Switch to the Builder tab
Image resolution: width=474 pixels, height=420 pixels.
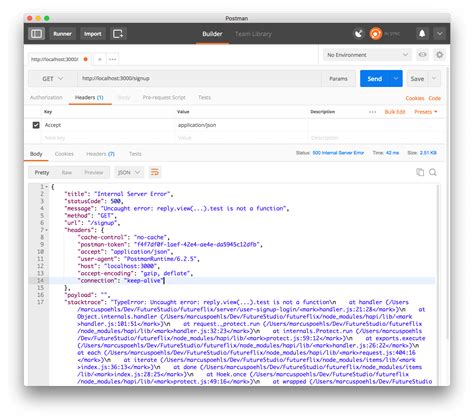pyautogui.click(x=212, y=34)
